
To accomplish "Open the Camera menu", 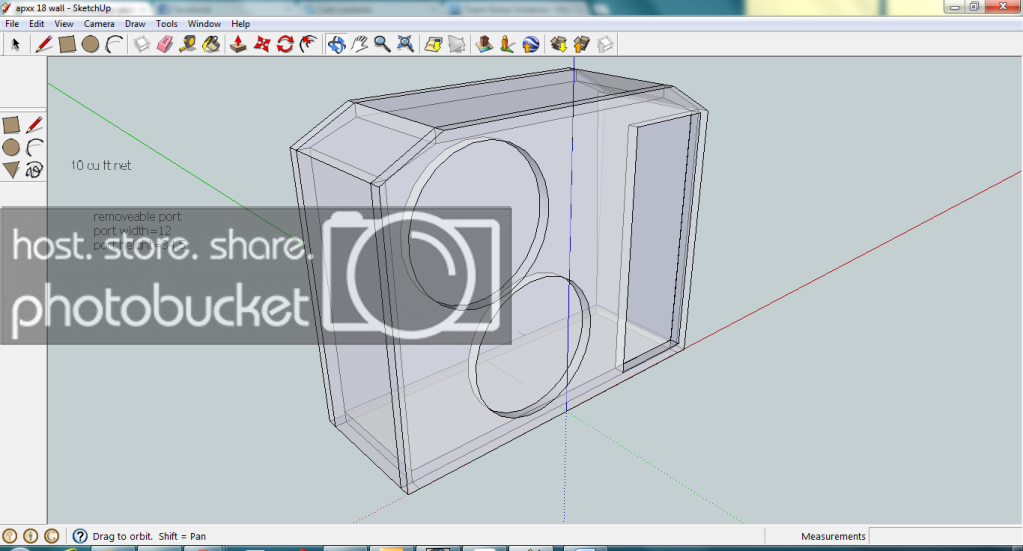I will [99, 23].
